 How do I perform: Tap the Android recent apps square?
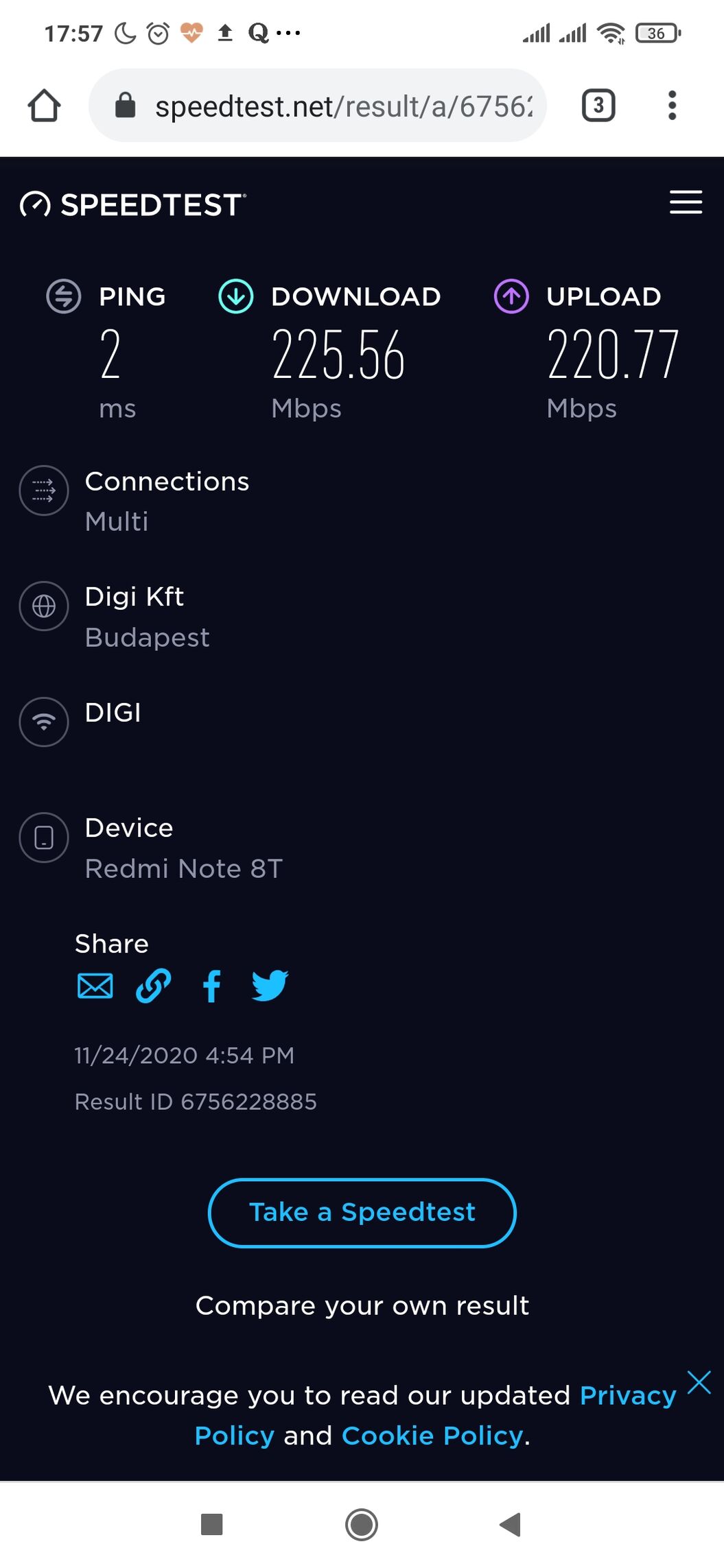(211, 1525)
